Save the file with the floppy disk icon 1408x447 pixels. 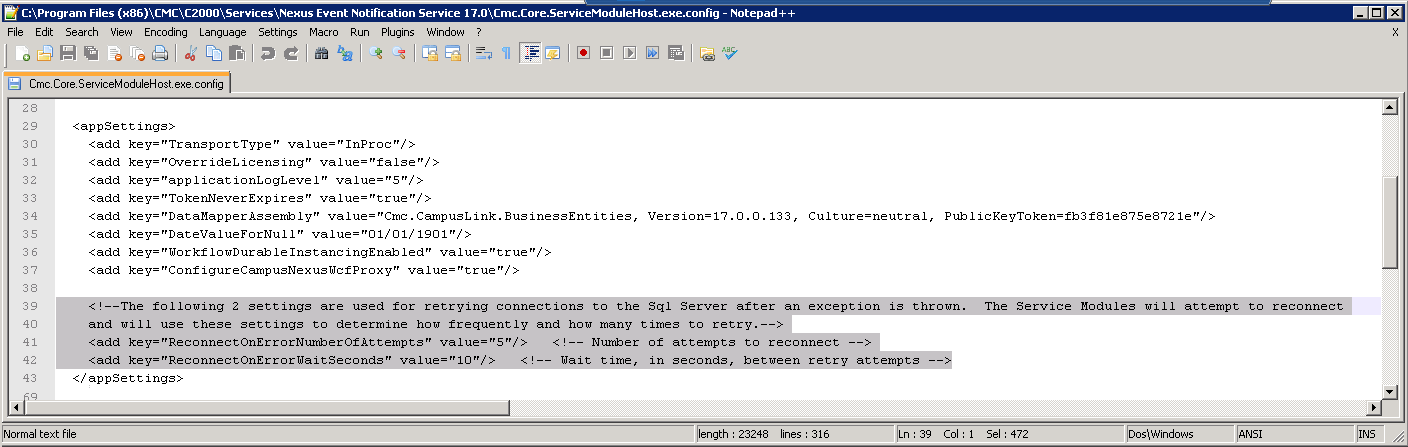[68, 53]
